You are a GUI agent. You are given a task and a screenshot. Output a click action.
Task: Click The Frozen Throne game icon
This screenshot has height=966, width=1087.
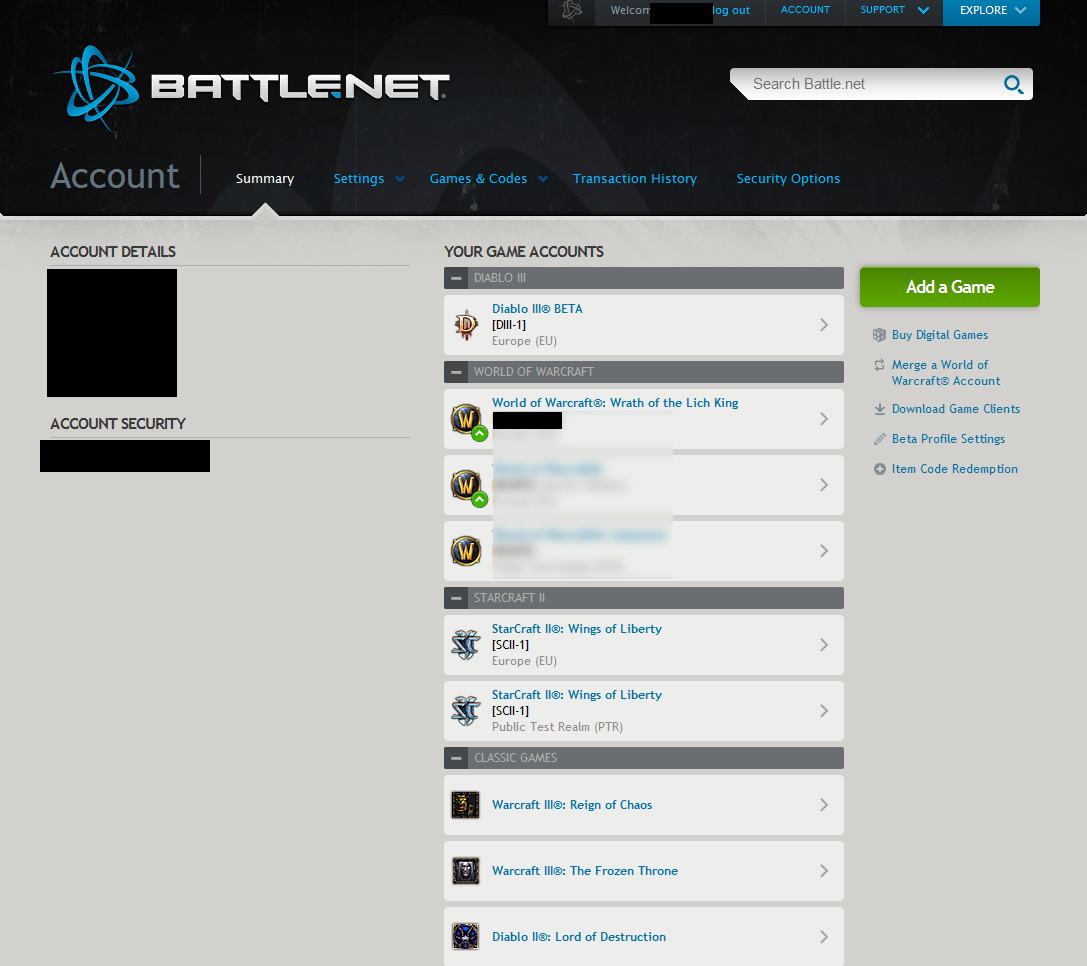point(466,871)
